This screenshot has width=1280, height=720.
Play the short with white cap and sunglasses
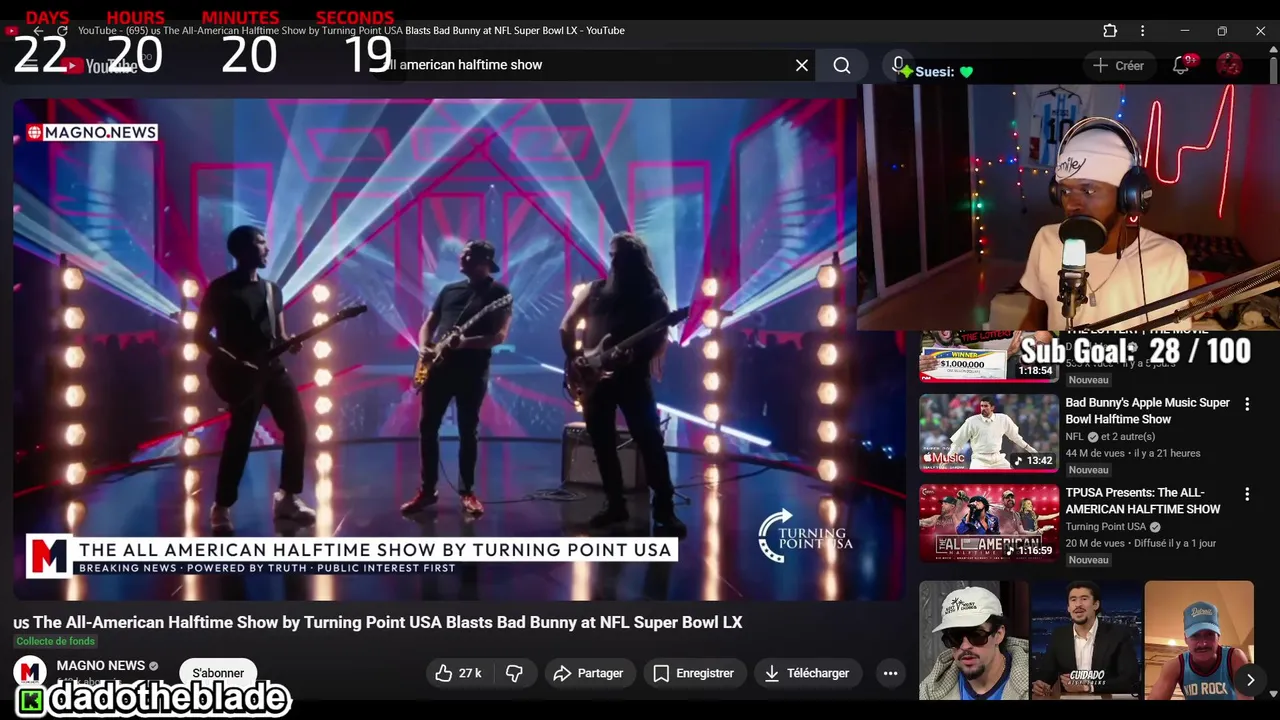tap(973, 640)
